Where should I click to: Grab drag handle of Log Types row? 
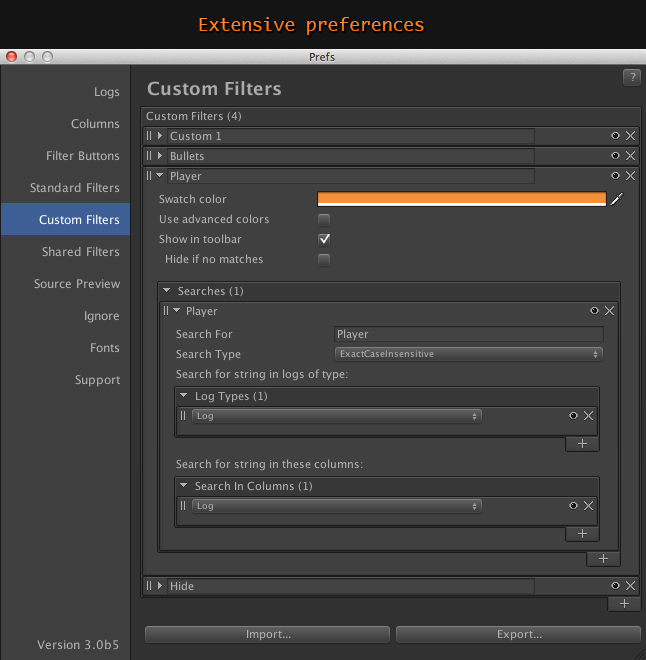(183, 416)
